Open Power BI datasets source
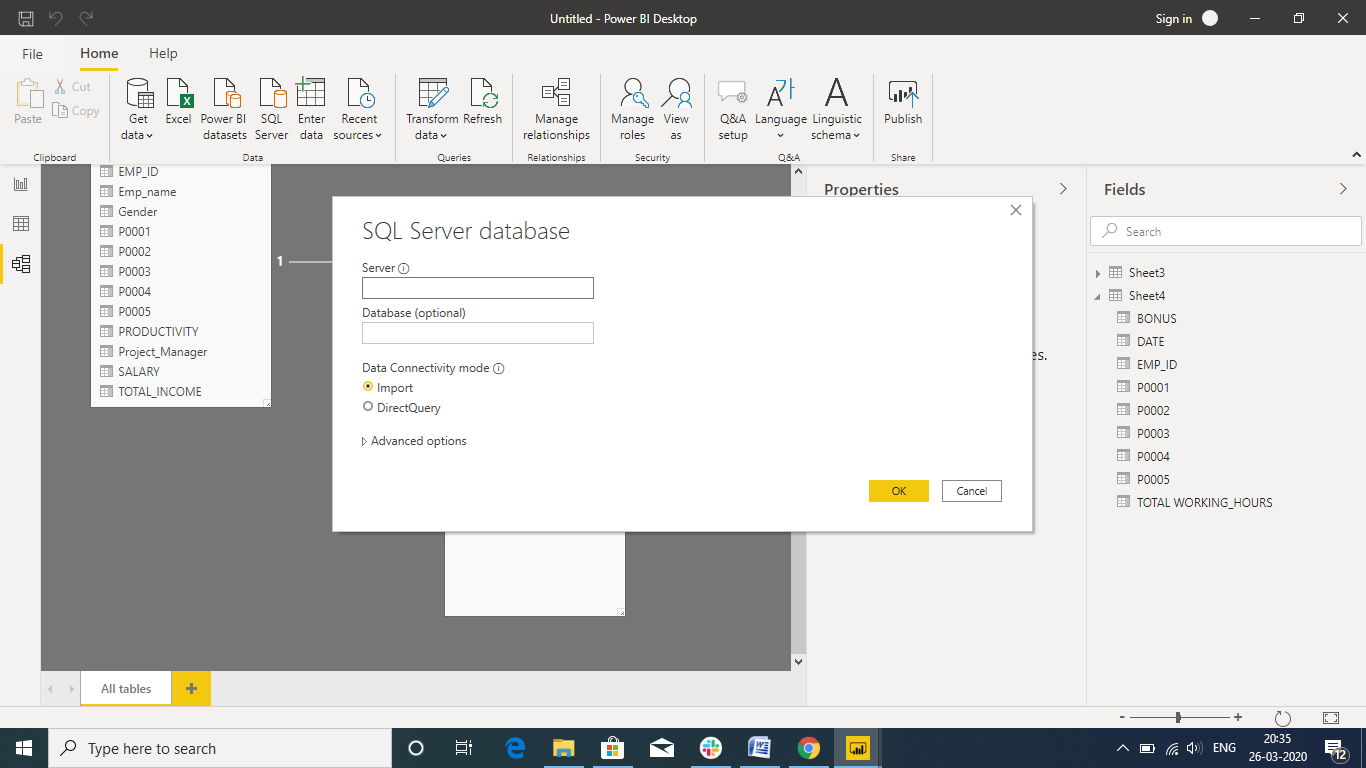 pos(224,110)
